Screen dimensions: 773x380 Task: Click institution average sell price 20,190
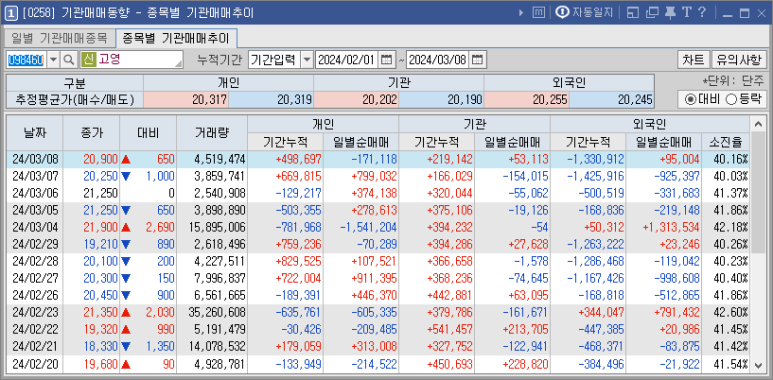click(441, 100)
